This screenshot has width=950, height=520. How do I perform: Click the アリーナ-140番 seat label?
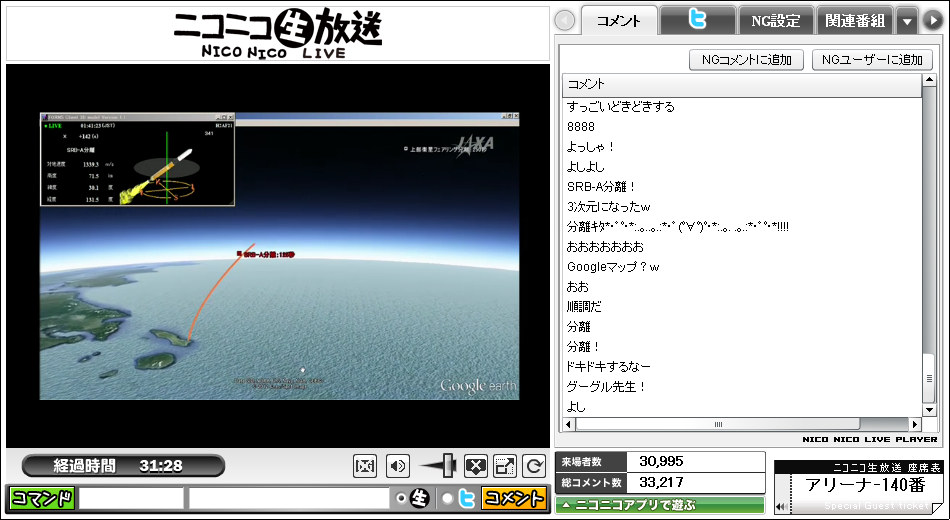pyautogui.click(x=866, y=485)
